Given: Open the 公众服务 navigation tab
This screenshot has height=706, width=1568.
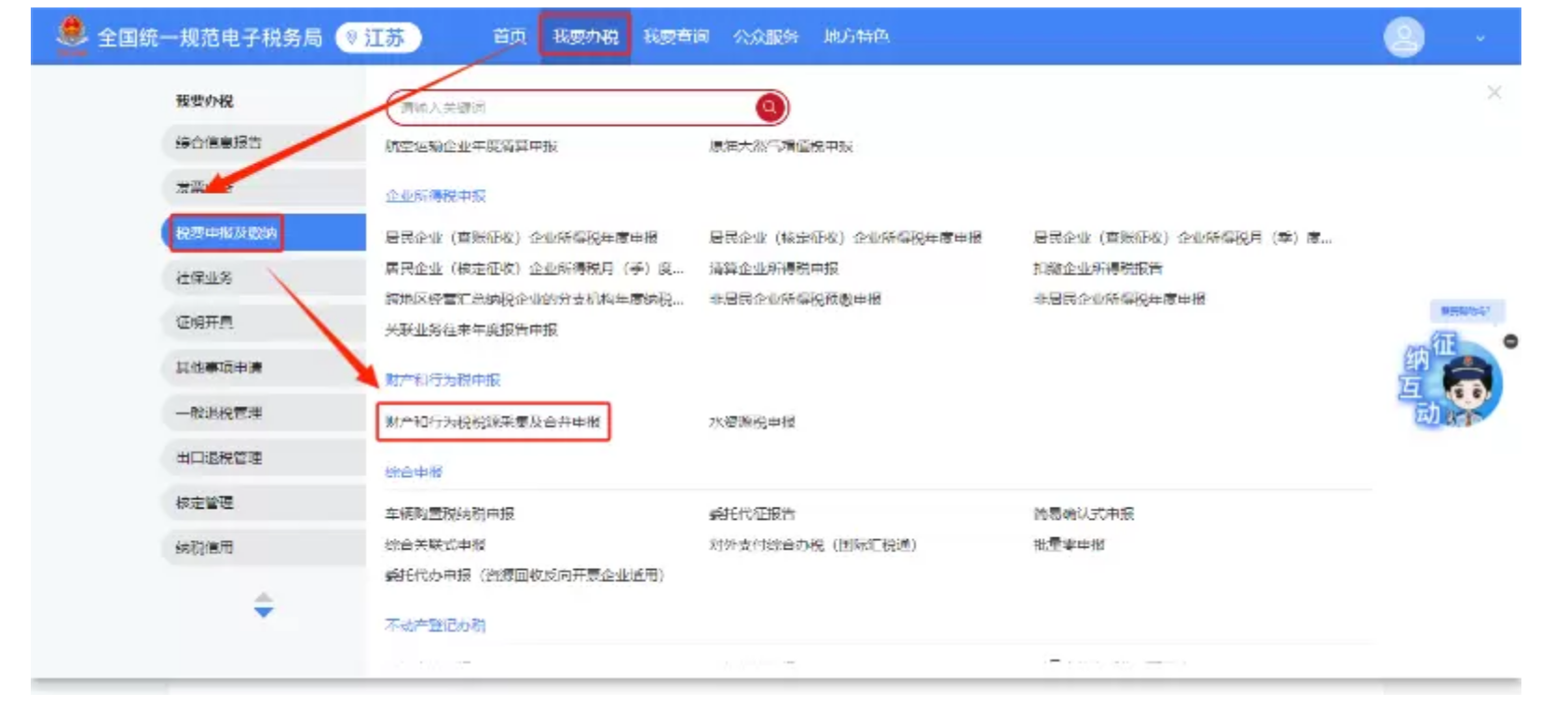Looking at the screenshot, I should pos(766,36).
